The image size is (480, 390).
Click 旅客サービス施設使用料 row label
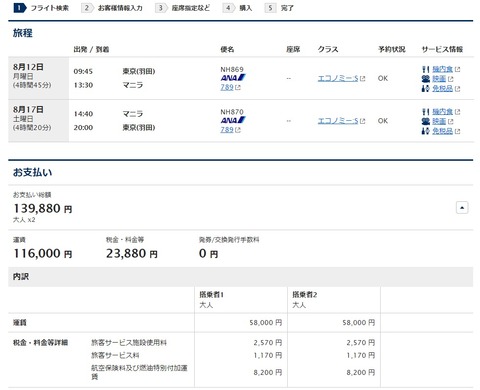point(129,343)
